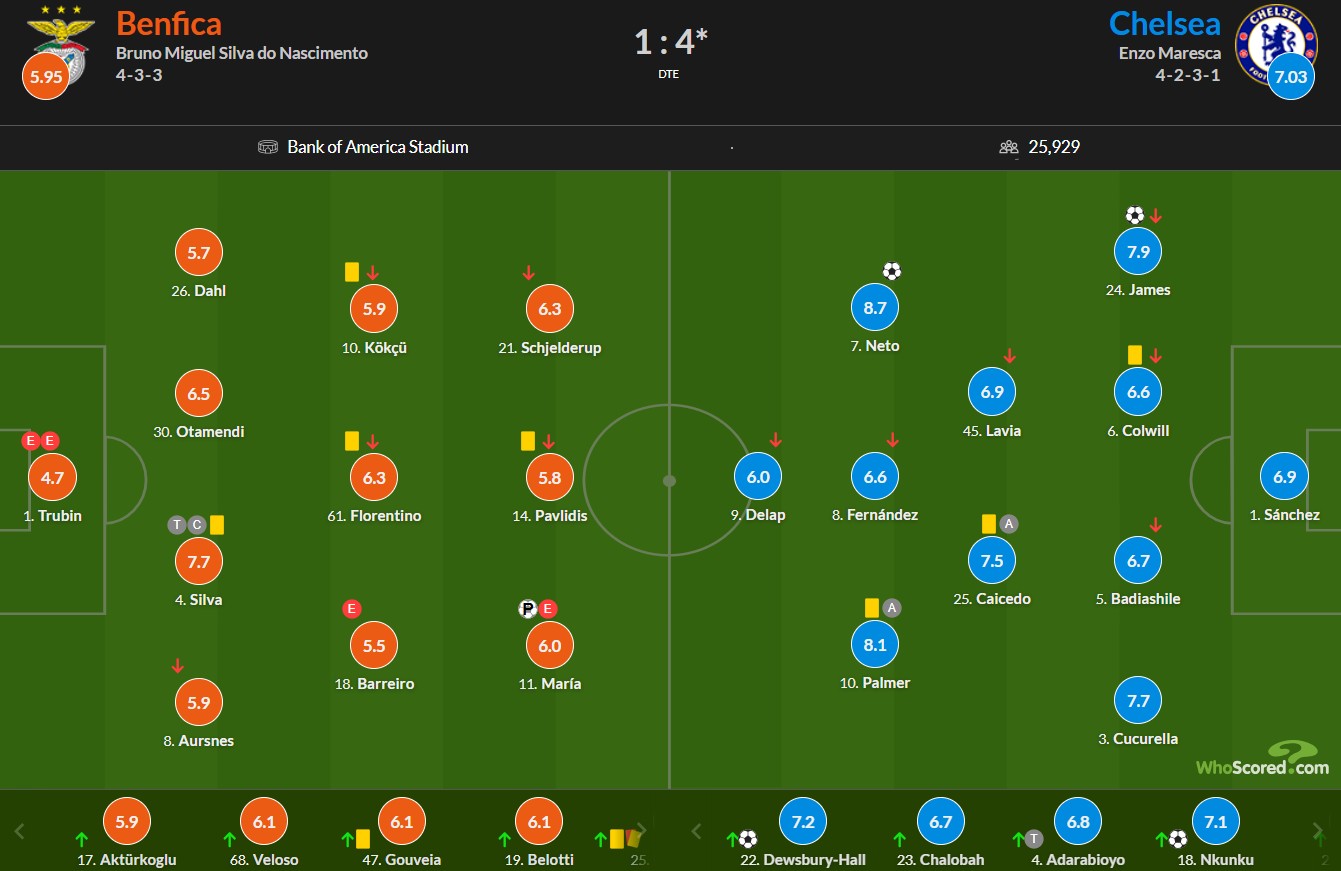Screen dimensions: 1341x871
Task: Click the stadium icon beside Bank of America Stadium
Action: (268, 147)
